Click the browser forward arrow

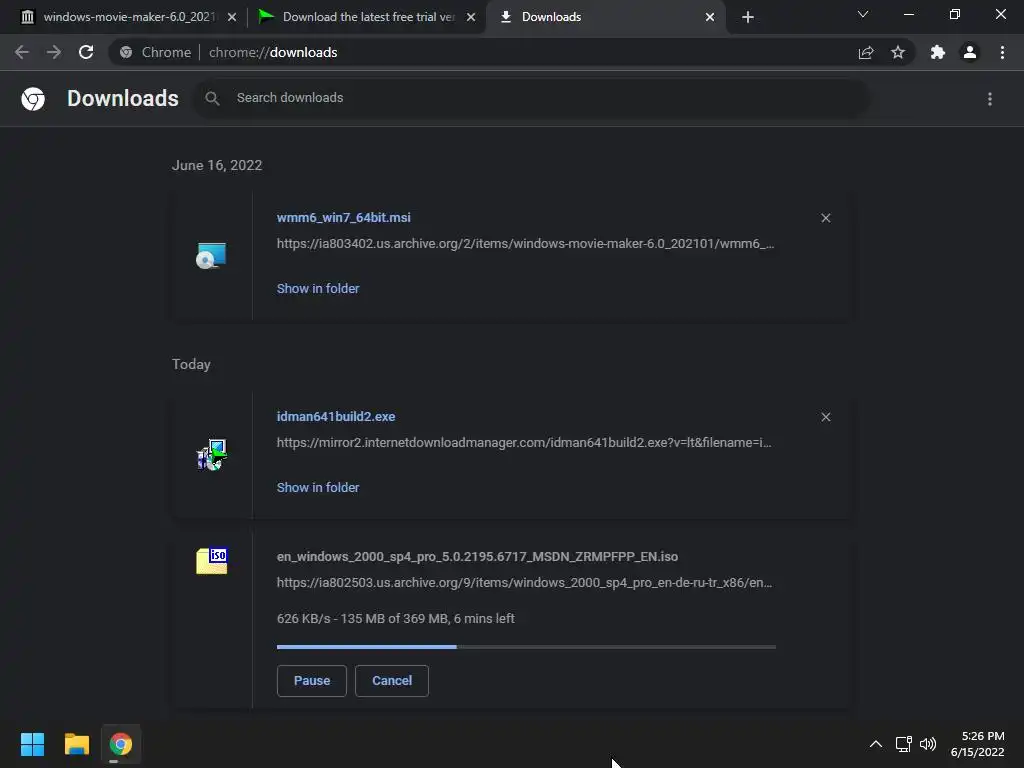point(54,52)
